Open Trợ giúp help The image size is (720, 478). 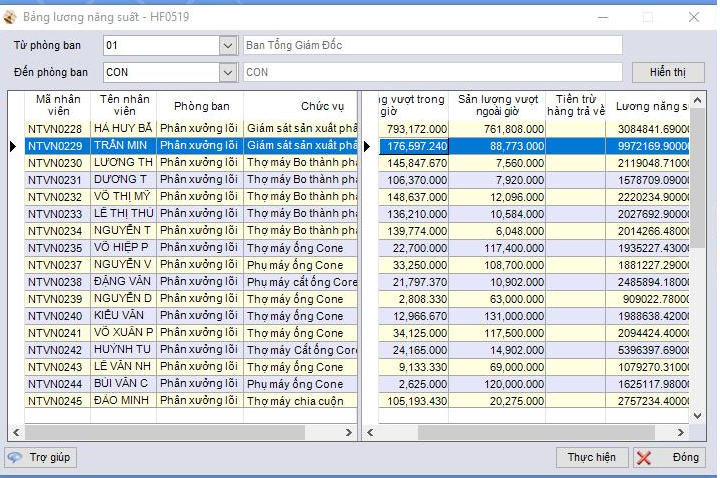pos(40,457)
